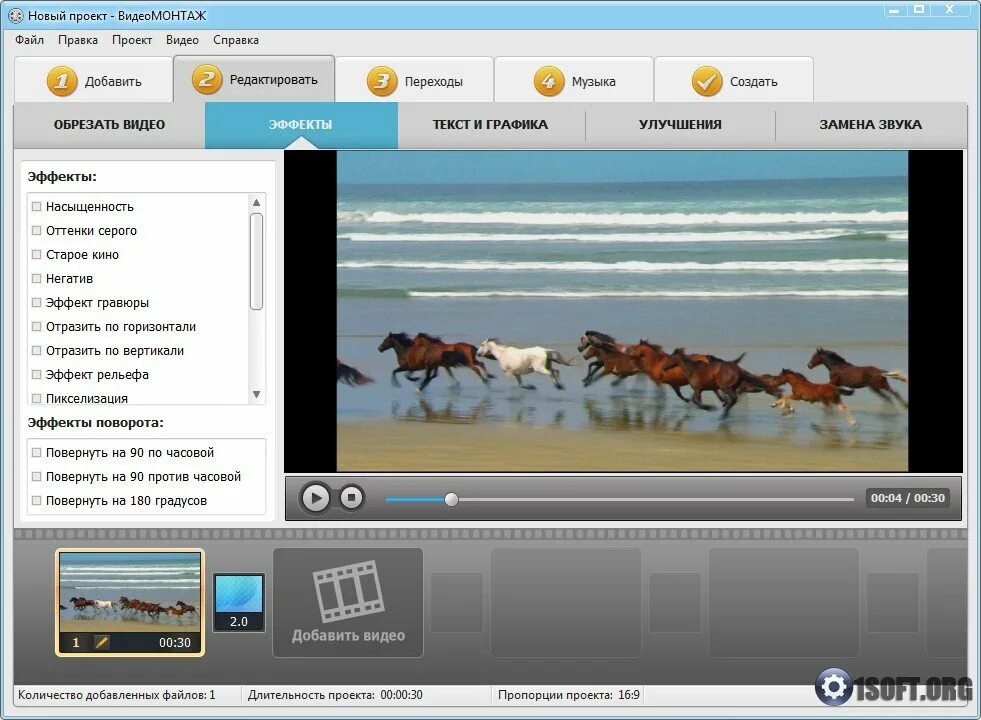Click the effects list scroll down arrow

click(256, 394)
